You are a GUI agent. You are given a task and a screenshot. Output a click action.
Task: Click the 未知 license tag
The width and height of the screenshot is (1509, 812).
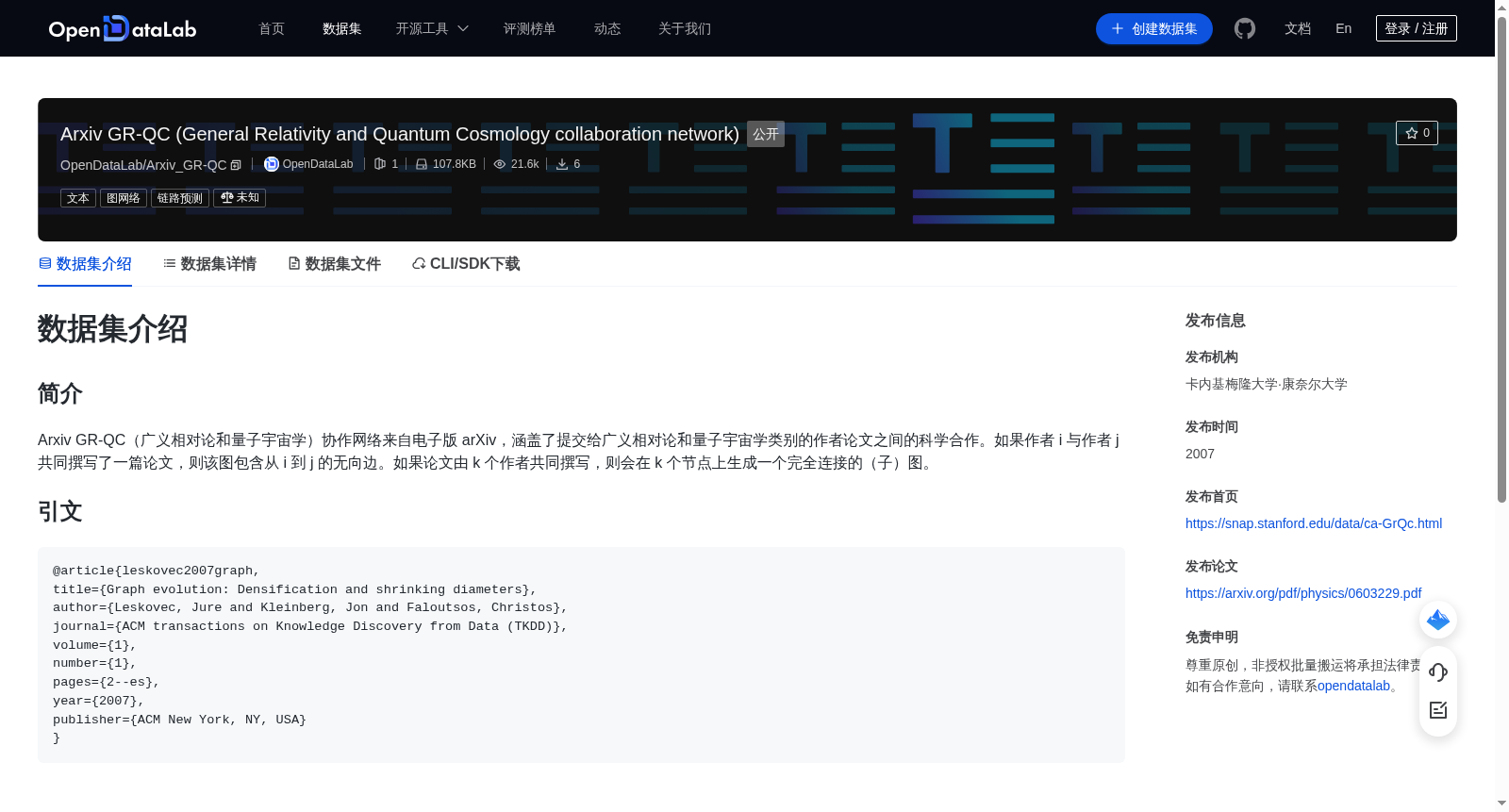(240, 198)
